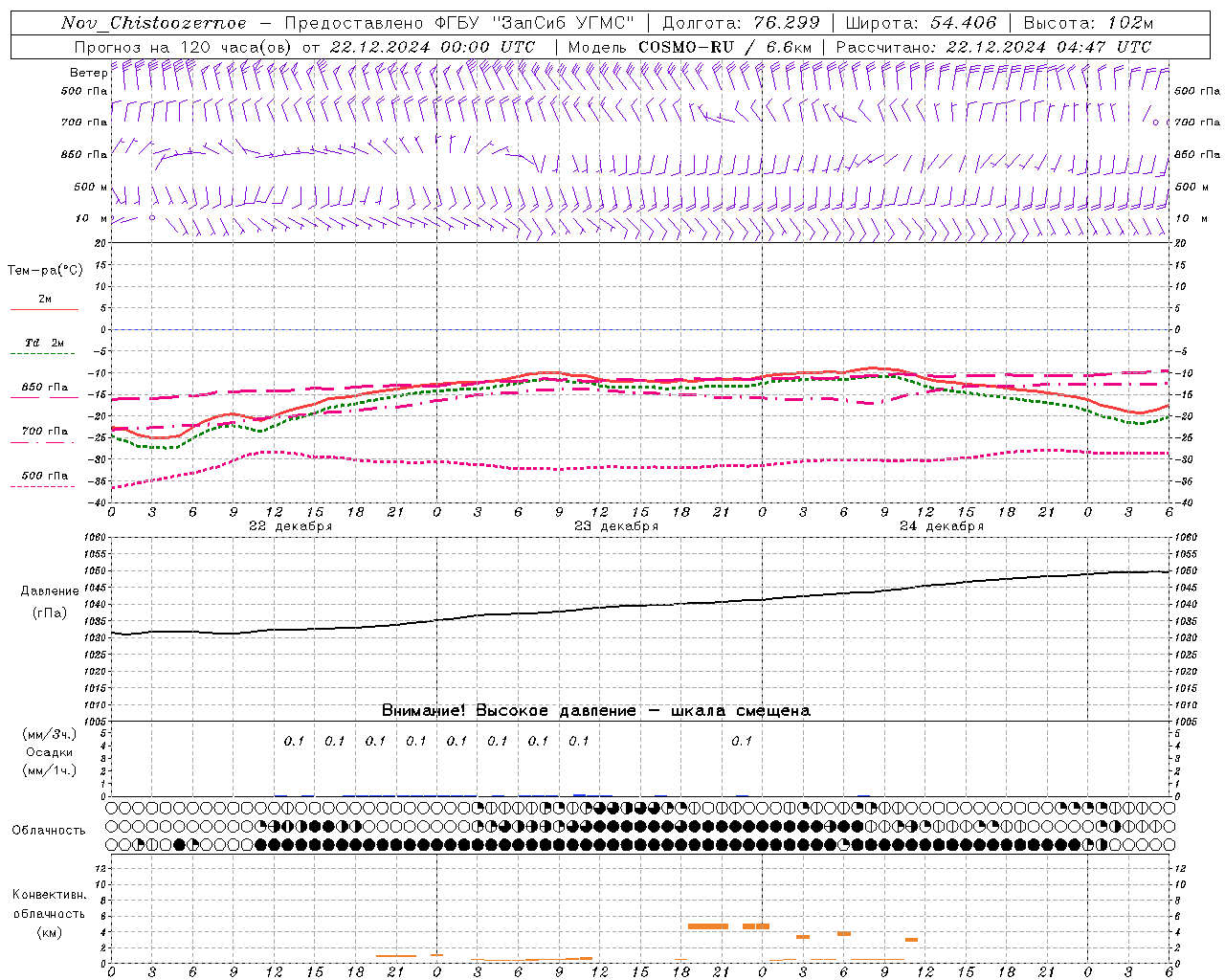Screen dimensions: 1225x980
Task: Click the Тем-ра(°C) axis title
Action: (x=45, y=271)
